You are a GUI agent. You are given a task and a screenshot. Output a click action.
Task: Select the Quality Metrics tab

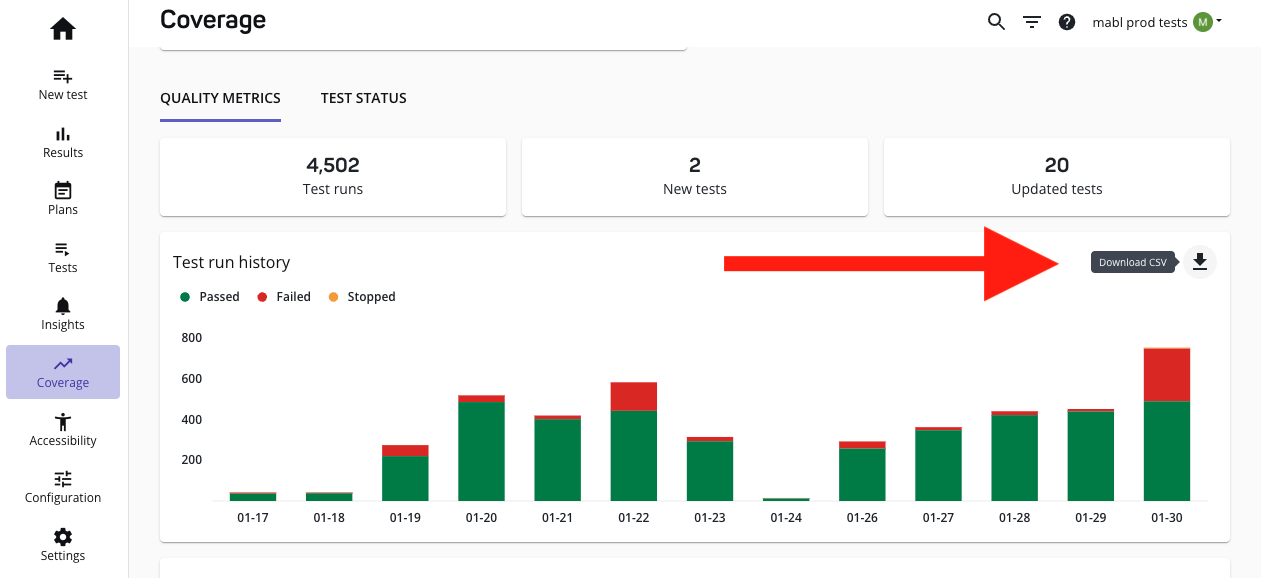[220, 98]
